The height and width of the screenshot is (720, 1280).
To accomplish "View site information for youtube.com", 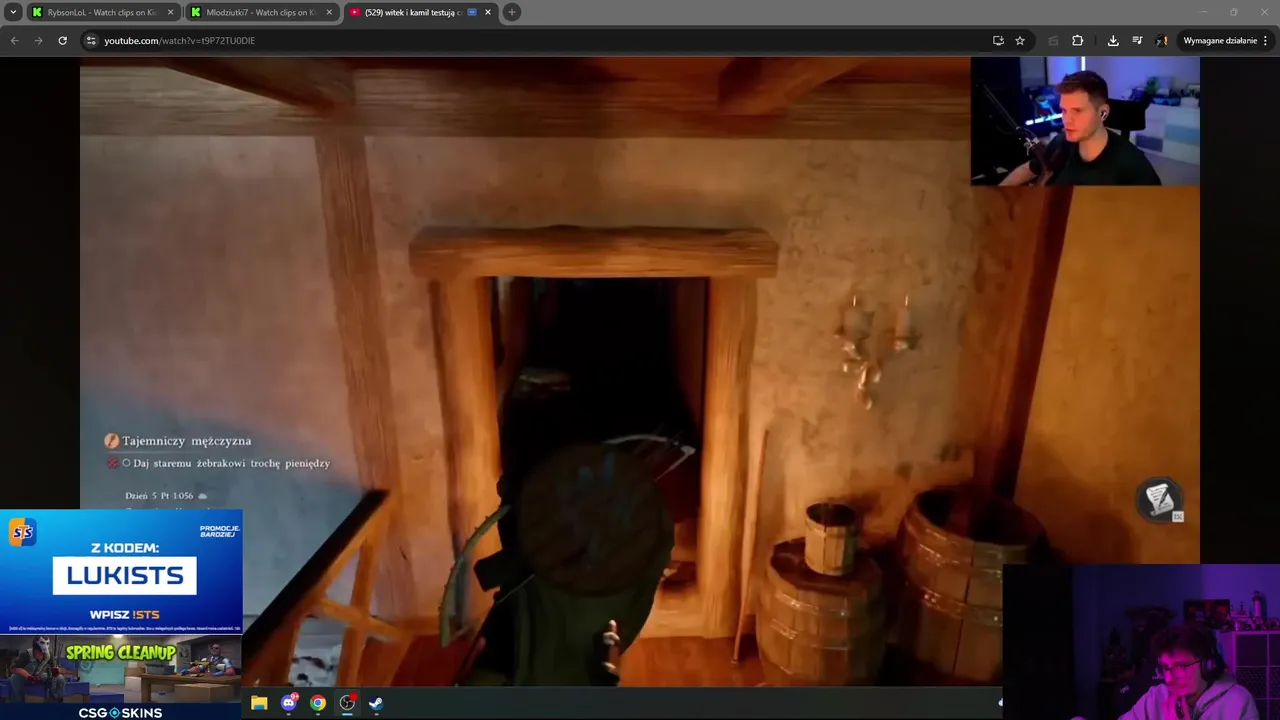I will pyautogui.click(x=90, y=40).
